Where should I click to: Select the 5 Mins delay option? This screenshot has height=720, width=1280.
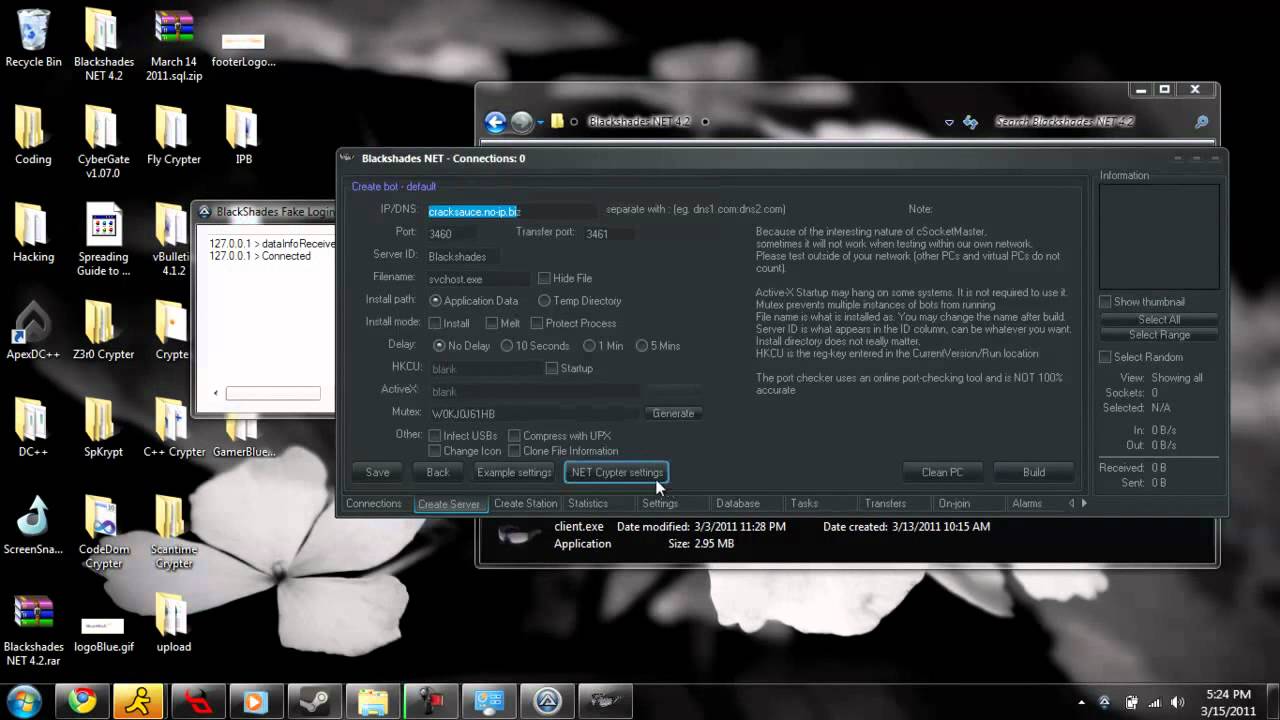pos(642,346)
